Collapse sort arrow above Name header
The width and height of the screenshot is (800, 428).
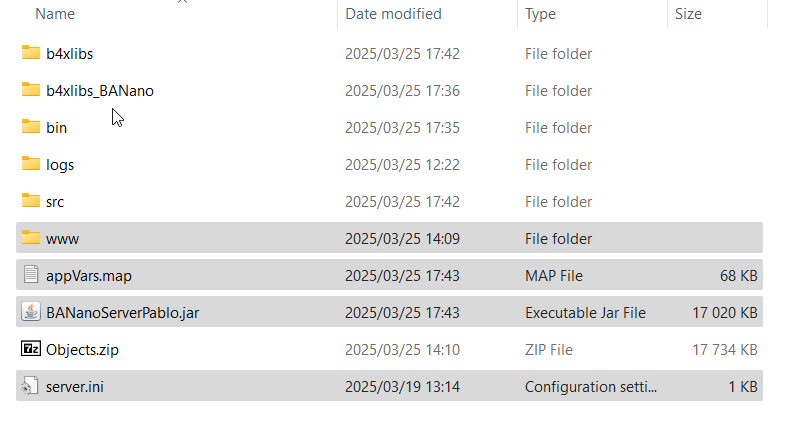tap(182, 2)
